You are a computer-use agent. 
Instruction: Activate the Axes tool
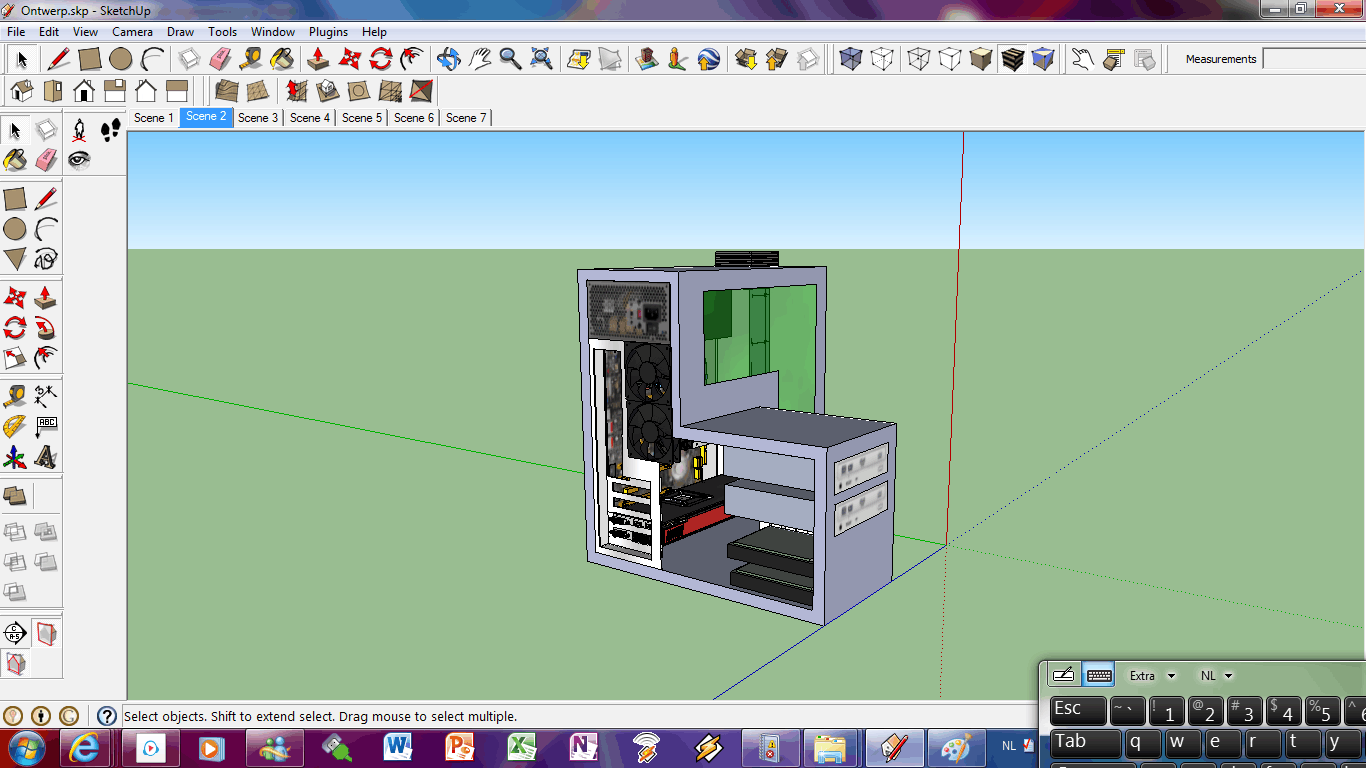pos(15,457)
